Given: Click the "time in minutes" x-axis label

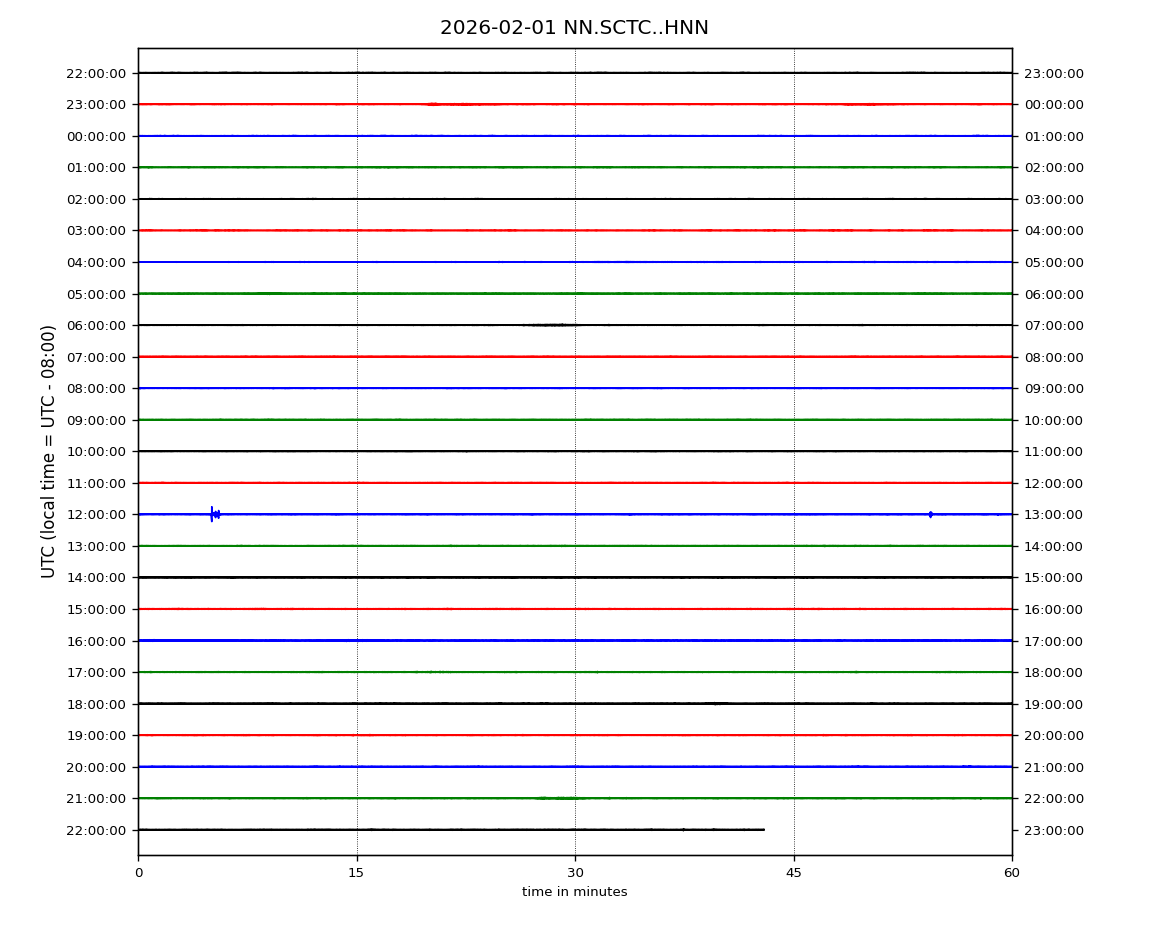Looking at the screenshot, I should [574, 892].
